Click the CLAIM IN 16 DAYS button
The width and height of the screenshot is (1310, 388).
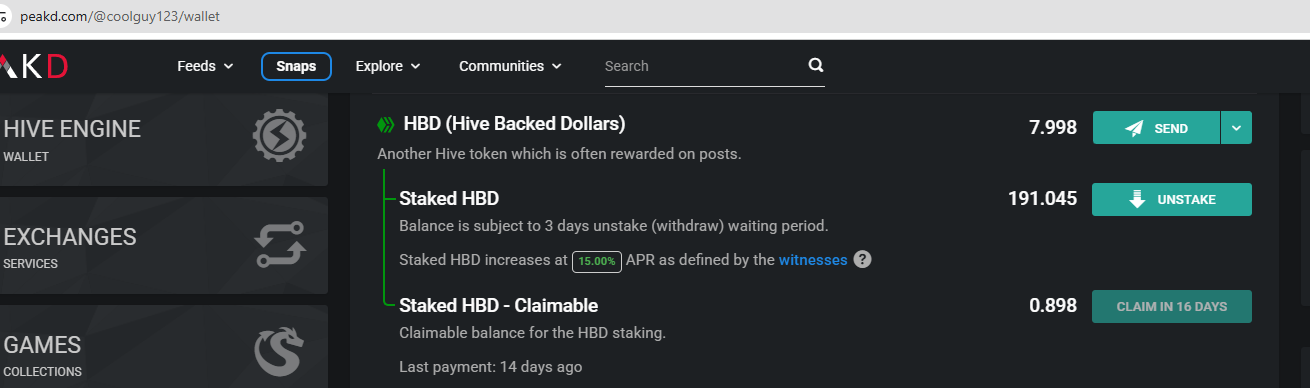pyautogui.click(x=1172, y=306)
